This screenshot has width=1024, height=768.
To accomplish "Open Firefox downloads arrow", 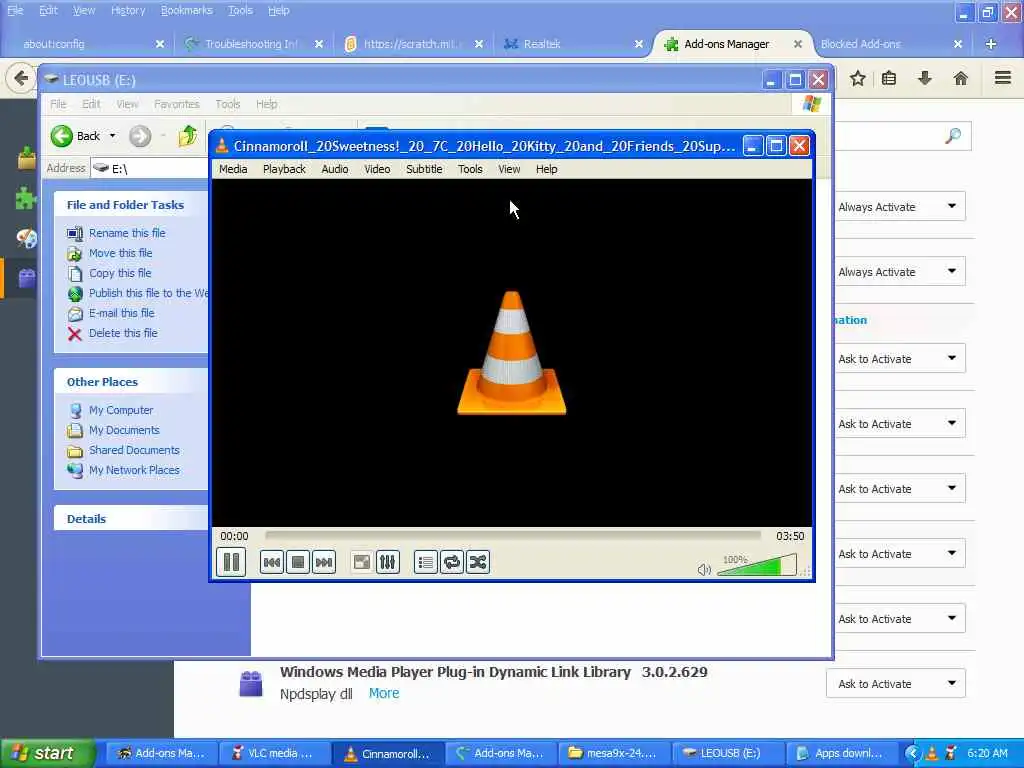I will point(925,79).
